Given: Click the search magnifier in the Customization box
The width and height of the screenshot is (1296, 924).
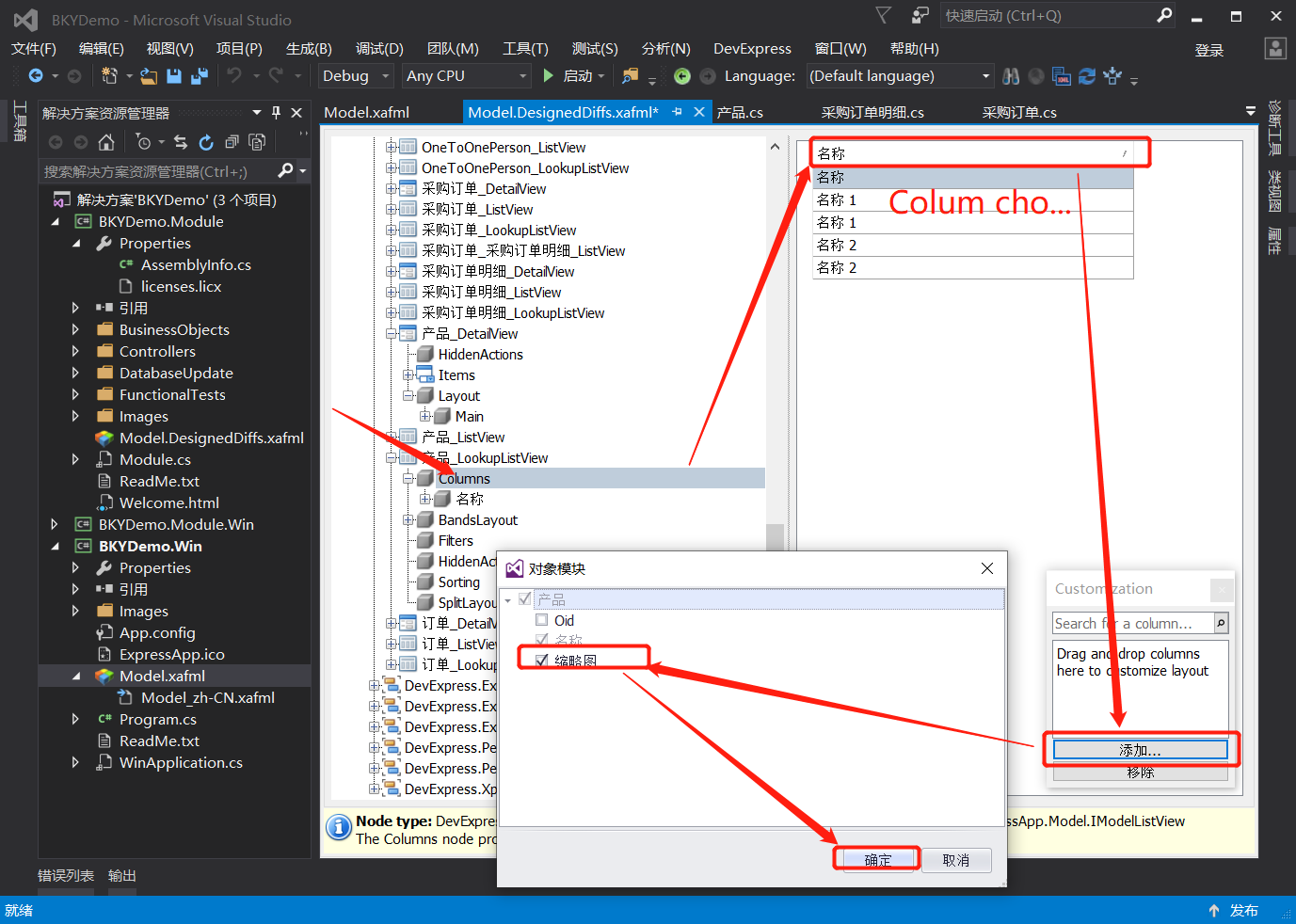Looking at the screenshot, I should tap(1221, 623).
